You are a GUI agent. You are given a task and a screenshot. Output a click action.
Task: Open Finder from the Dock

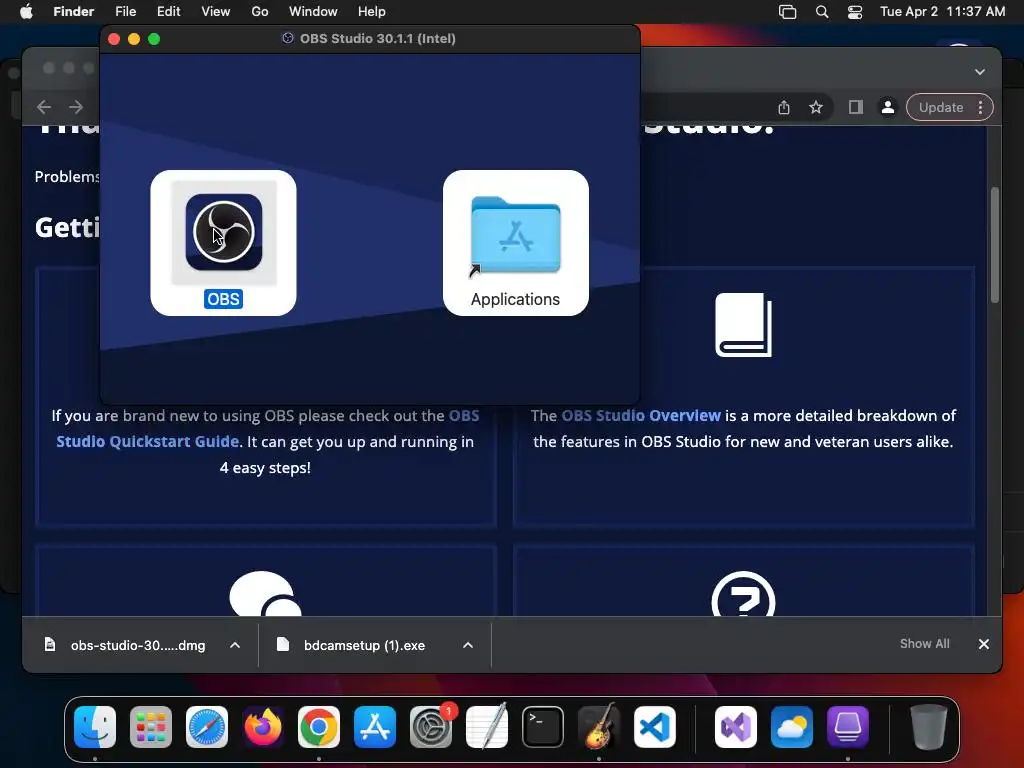coord(95,727)
